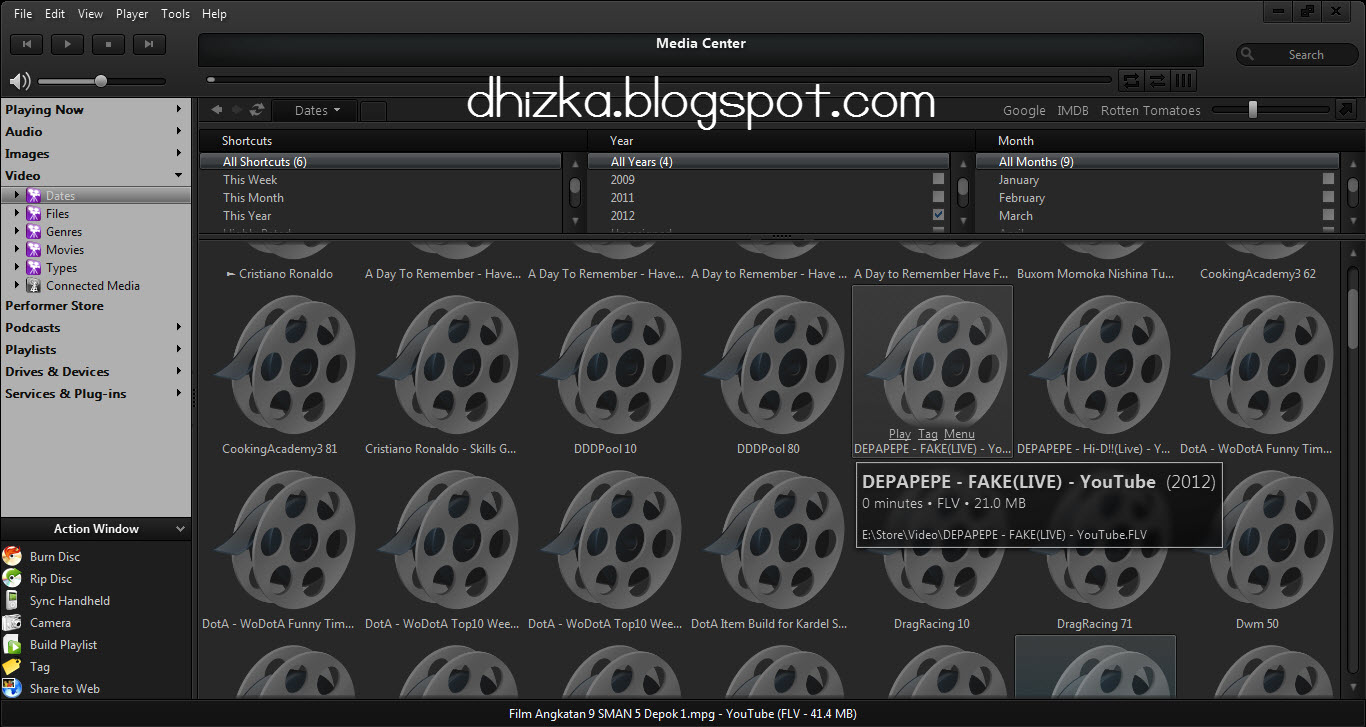Expand the Files tree node arrow

coord(17,213)
